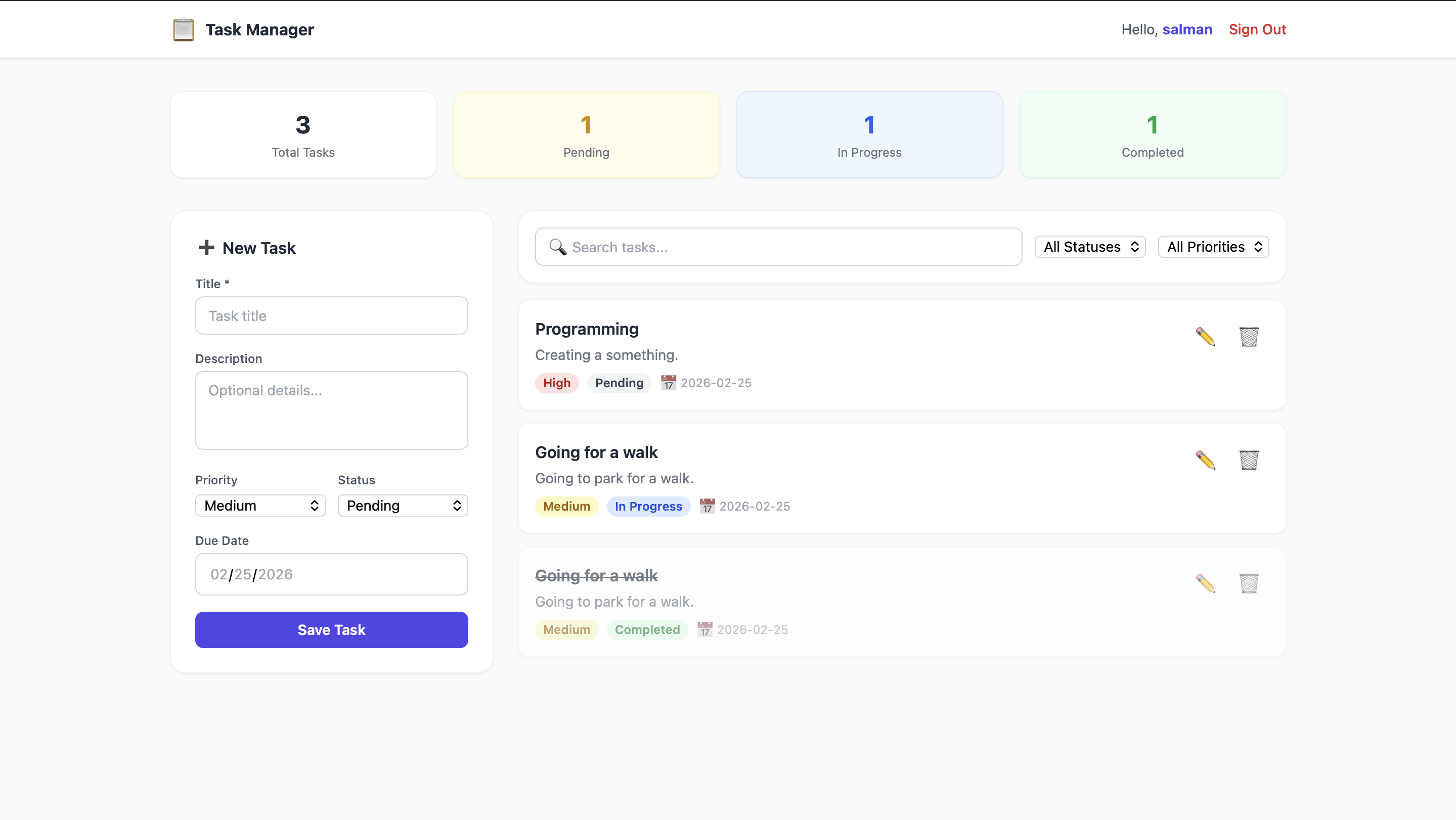This screenshot has height=820, width=1456.
Task: Click the salman username link
Action: 1187,29
